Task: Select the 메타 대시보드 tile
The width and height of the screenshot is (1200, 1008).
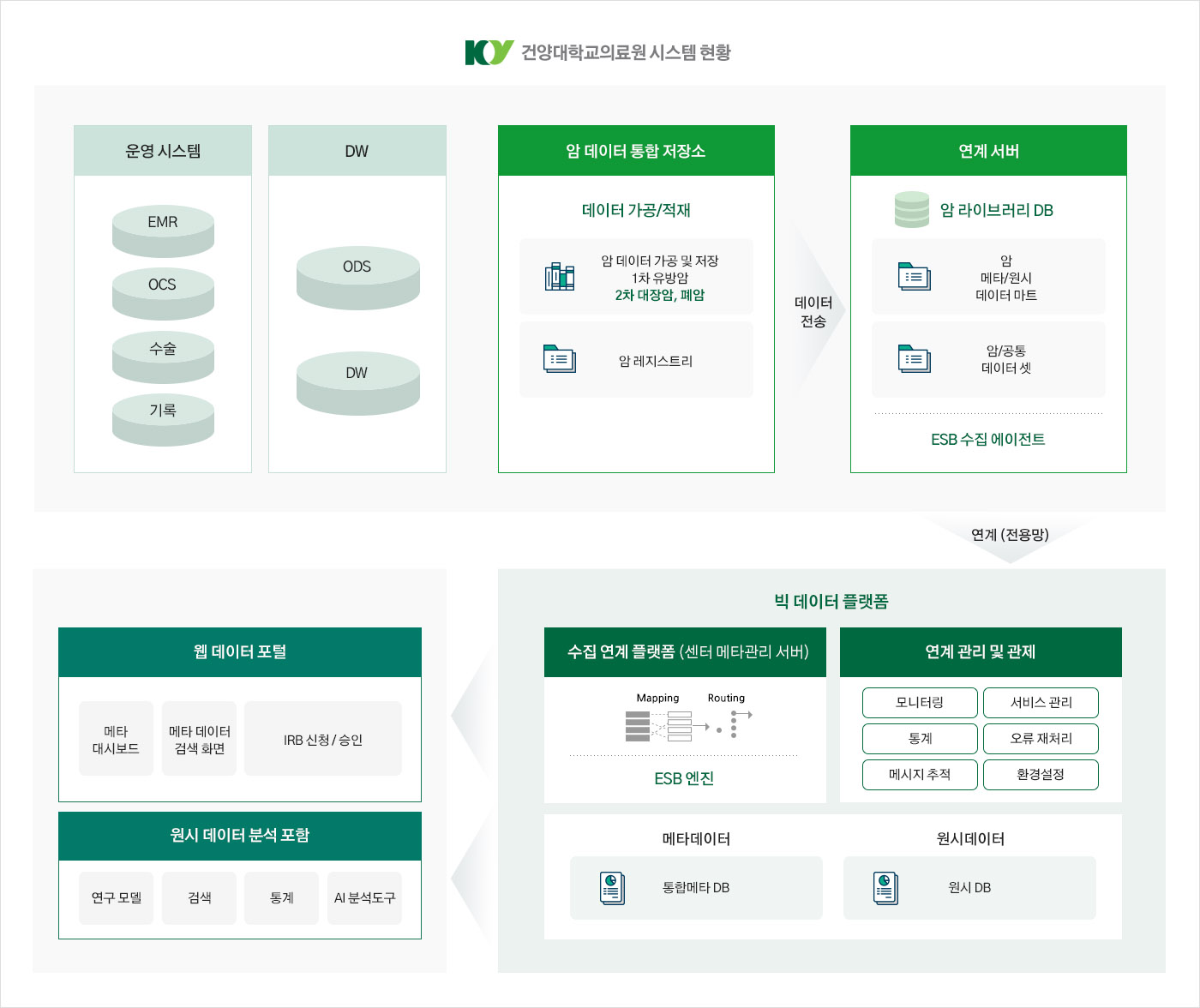Action: pos(116,739)
